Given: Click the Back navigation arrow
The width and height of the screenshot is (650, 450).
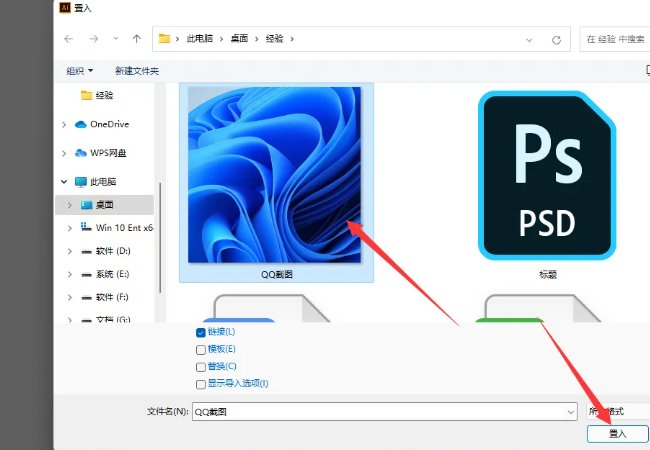Looking at the screenshot, I should point(68,39).
